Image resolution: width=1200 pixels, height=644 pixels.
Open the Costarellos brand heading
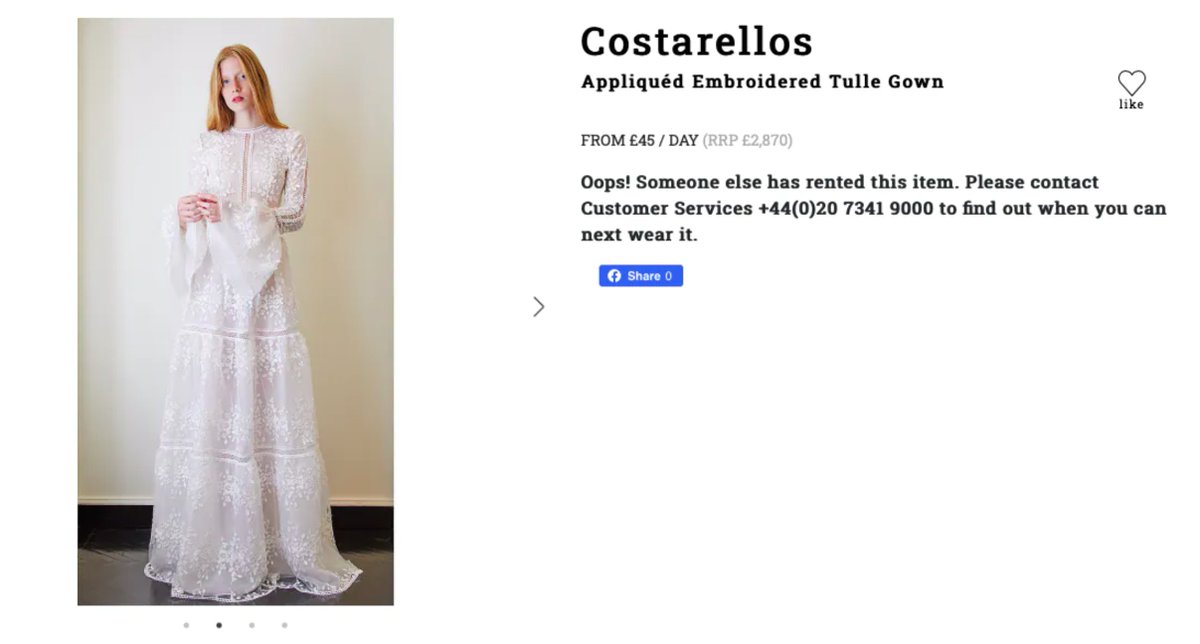pos(697,41)
